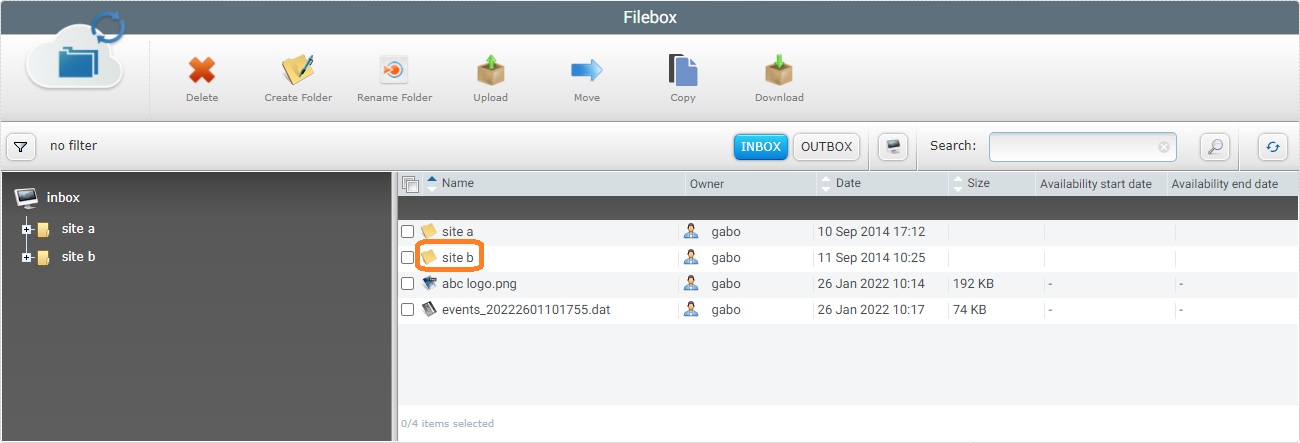This screenshot has width=1300, height=443.
Task: Select inbox root in the tree
Action: (63, 198)
